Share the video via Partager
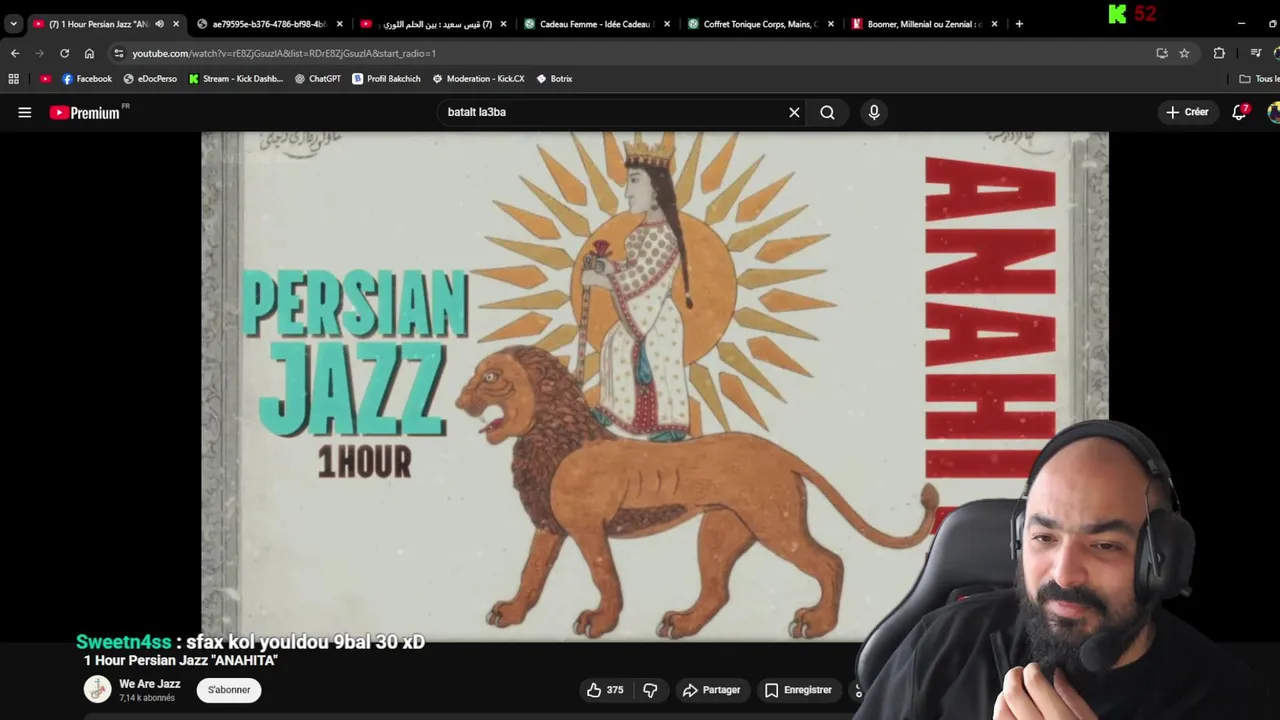Viewport: 1280px width, 720px height. (711, 690)
